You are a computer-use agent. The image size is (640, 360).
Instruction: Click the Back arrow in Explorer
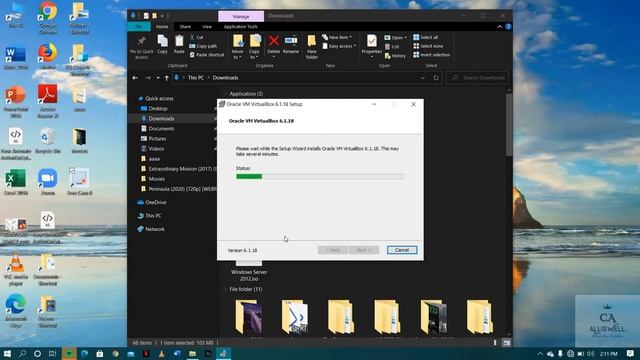point(135,78)
